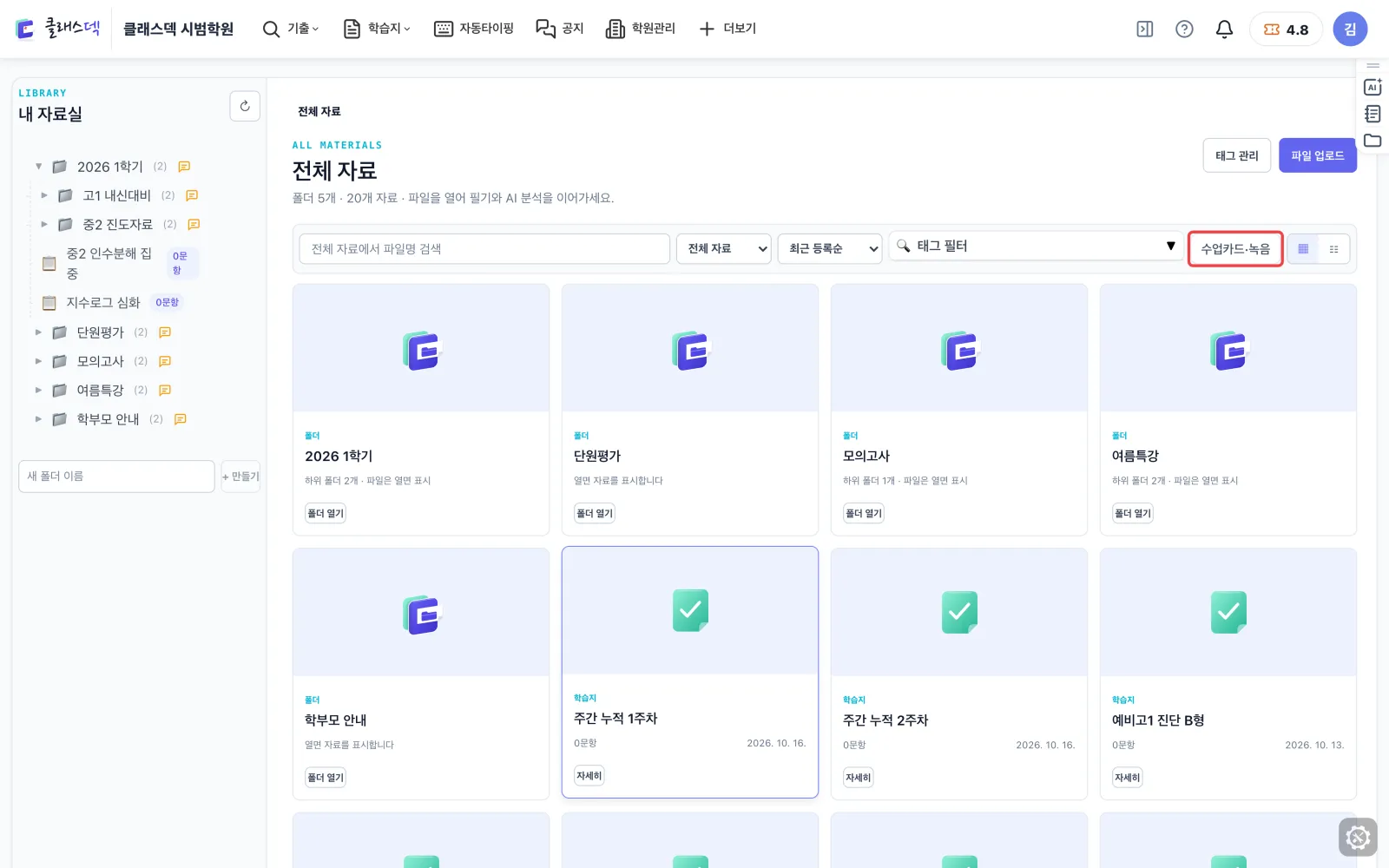The height and width of the screenshot is (868, 1389).
Task: Click the 클래스덱 logo
Action: click(58, 30)
